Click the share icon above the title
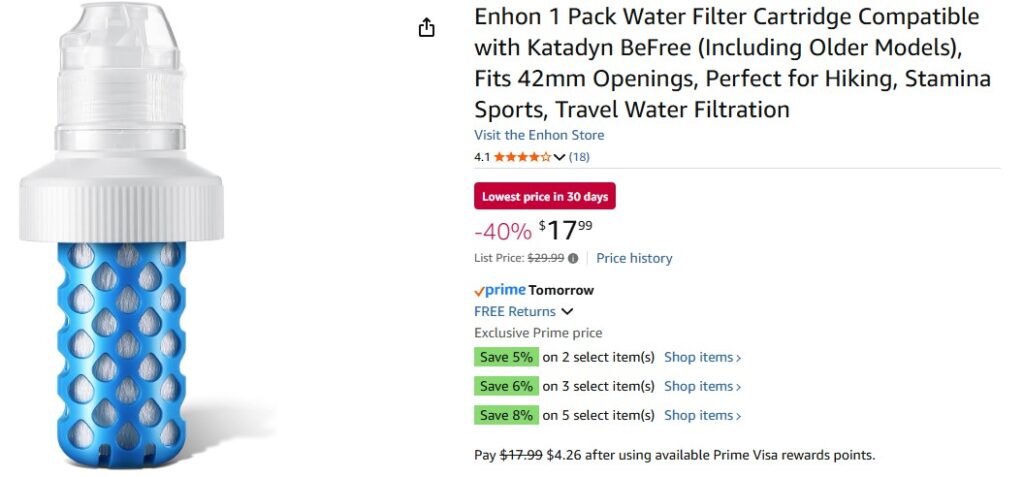This screenshot has width=1024, height=477. pos(427,28)
